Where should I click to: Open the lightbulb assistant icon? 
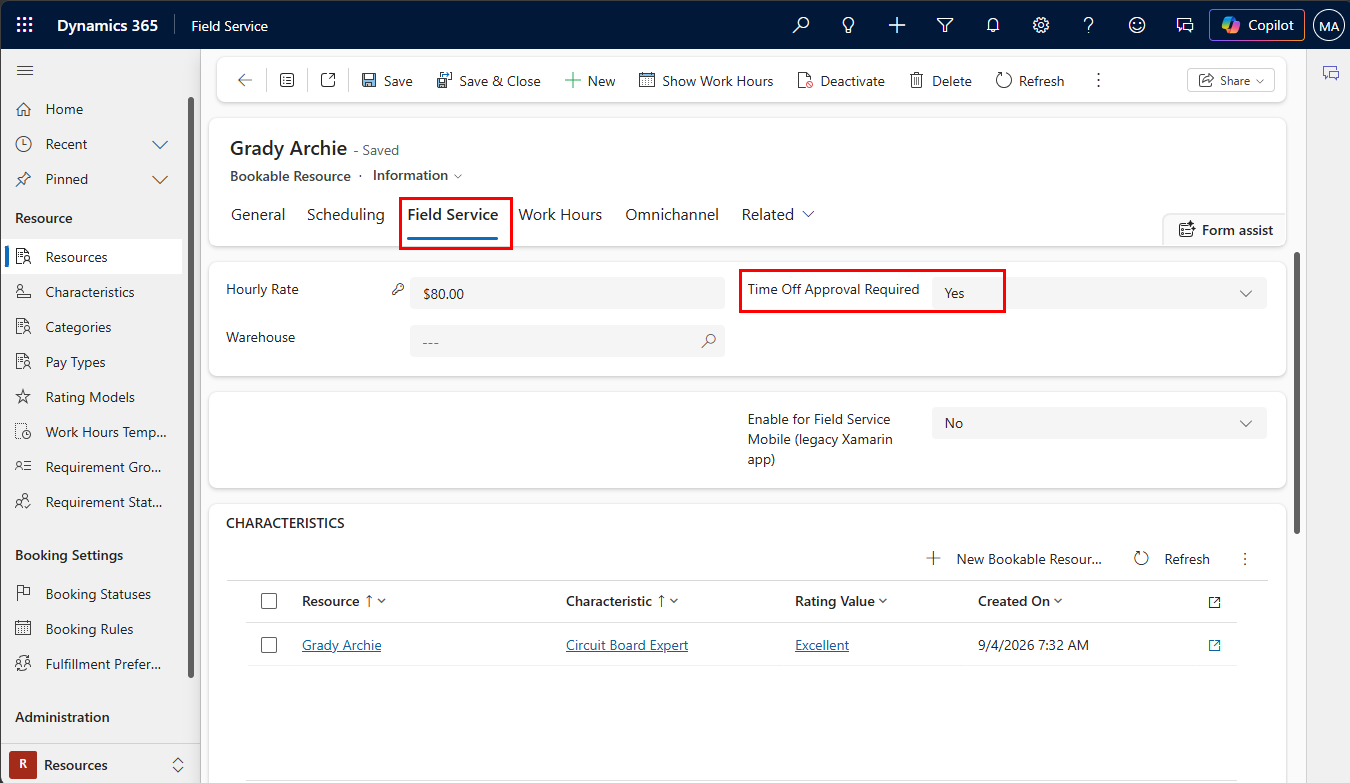click(849, 25)
